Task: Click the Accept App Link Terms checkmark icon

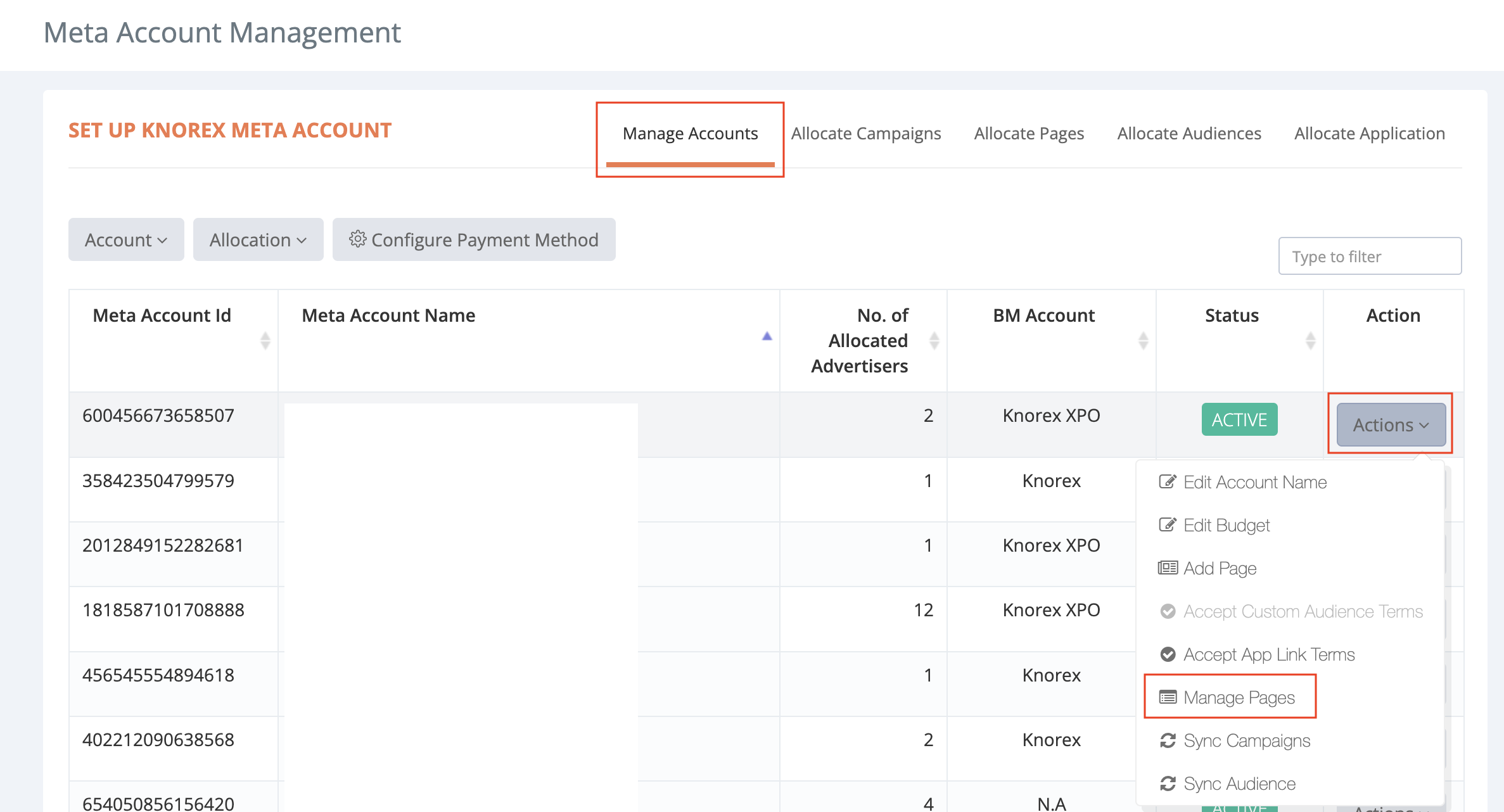Action: [x=1167, y=654]
